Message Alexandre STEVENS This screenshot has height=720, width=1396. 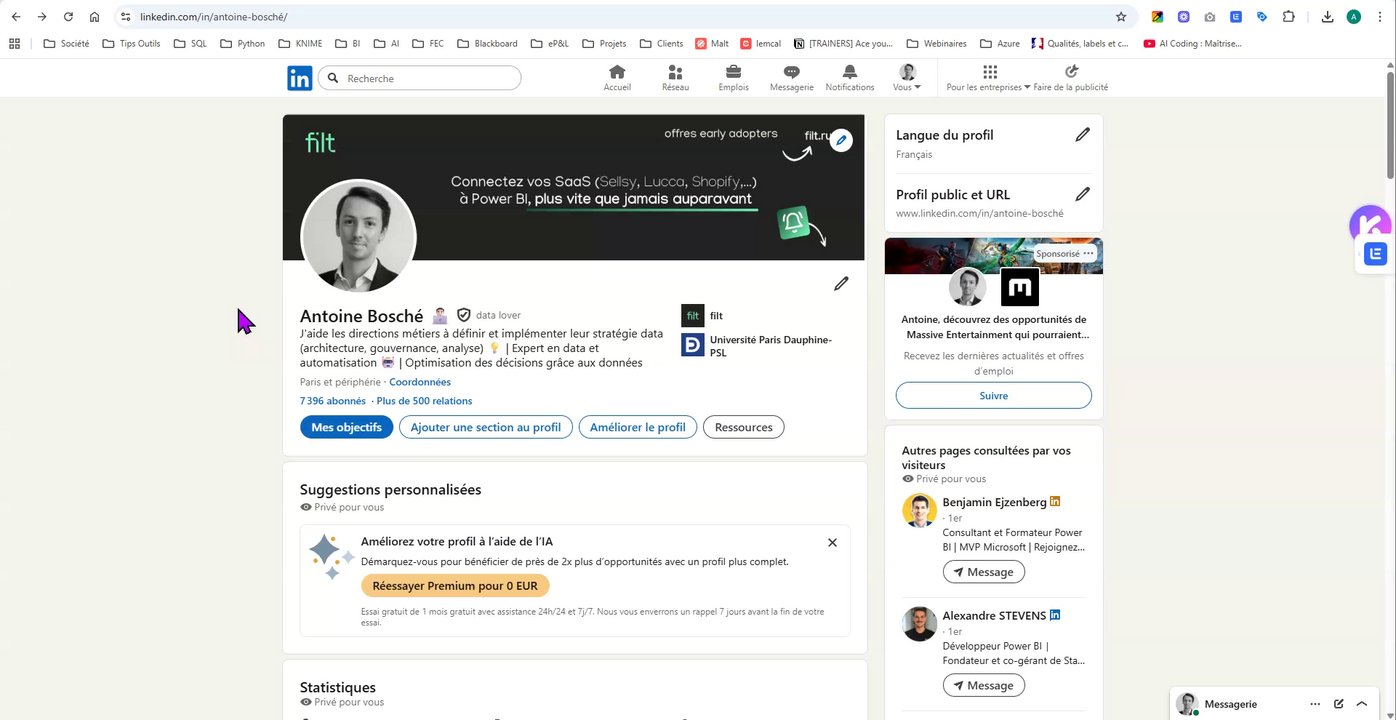[x=983, y=685]
